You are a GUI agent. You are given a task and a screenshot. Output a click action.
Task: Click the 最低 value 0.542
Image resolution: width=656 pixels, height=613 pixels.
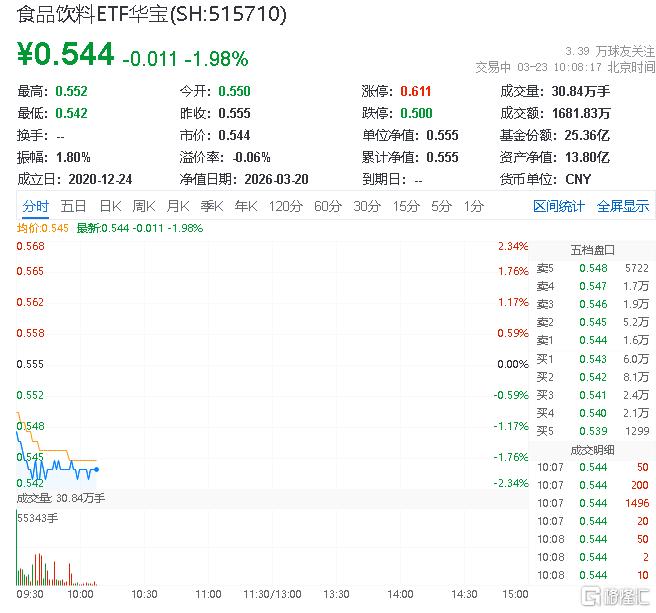pos(72,113)
